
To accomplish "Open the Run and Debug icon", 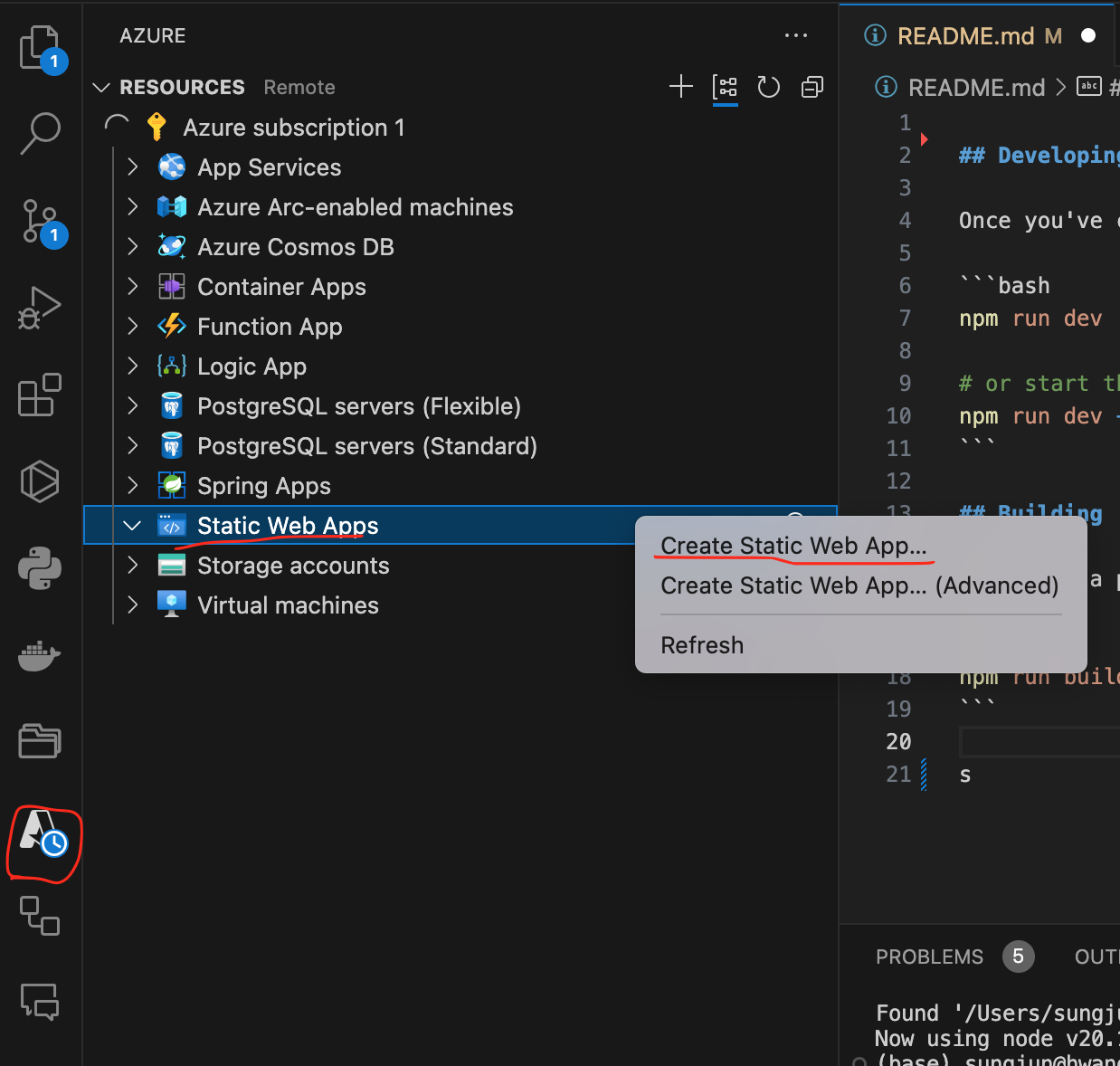I will pyautogui.click(x=40, y=308).
